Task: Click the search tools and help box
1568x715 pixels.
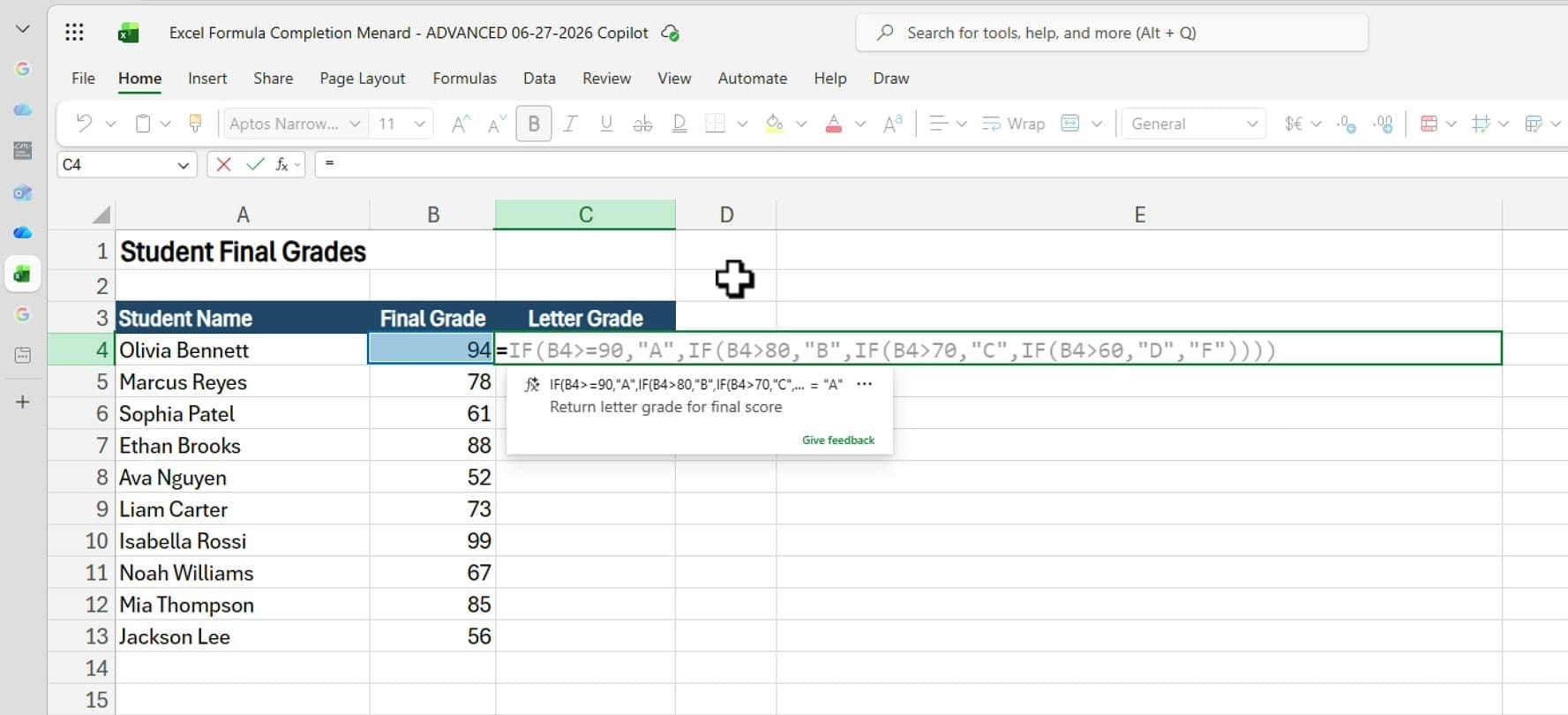Action: click(1112, 33)
